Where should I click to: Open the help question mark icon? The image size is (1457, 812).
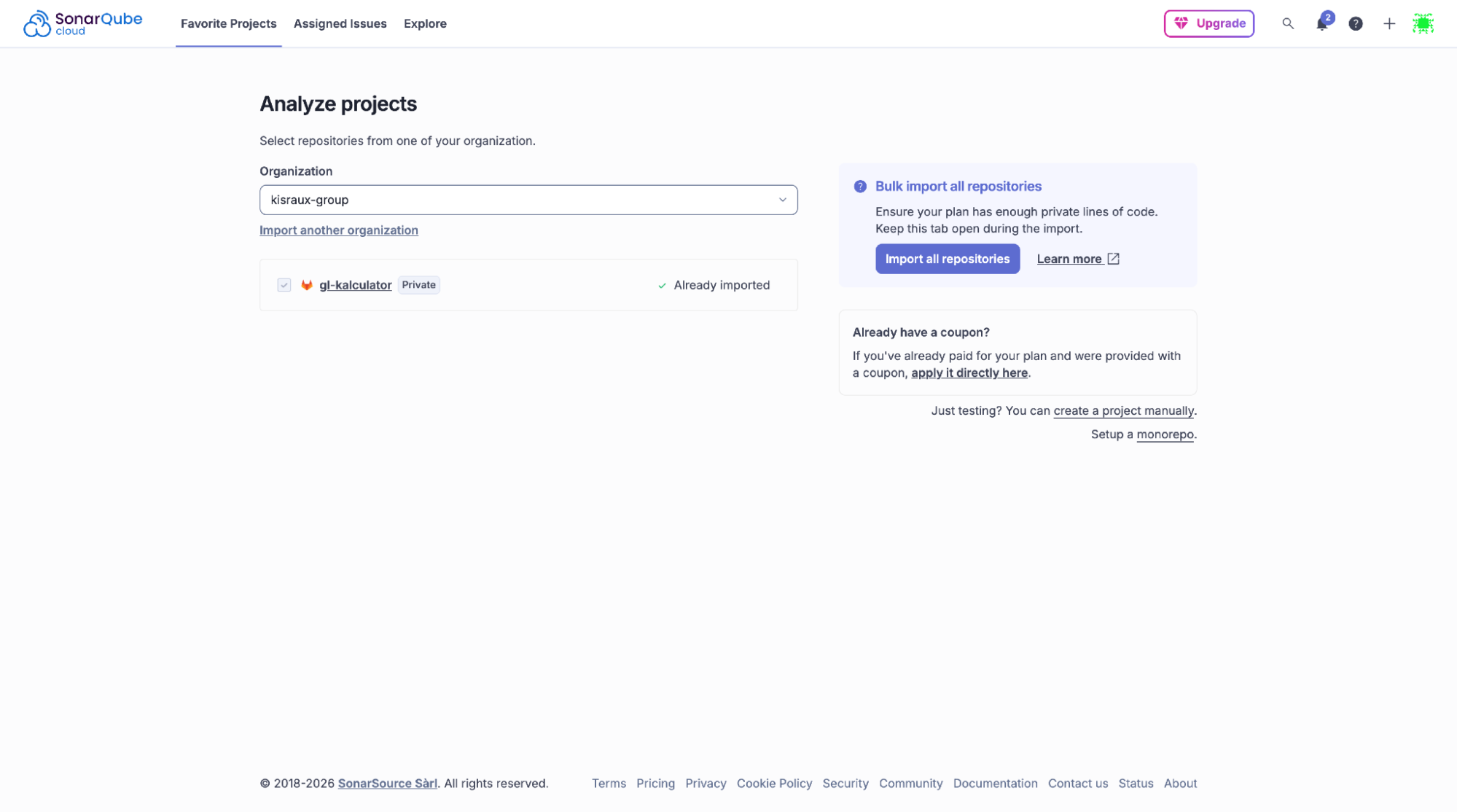click(x=1356, y=23)
